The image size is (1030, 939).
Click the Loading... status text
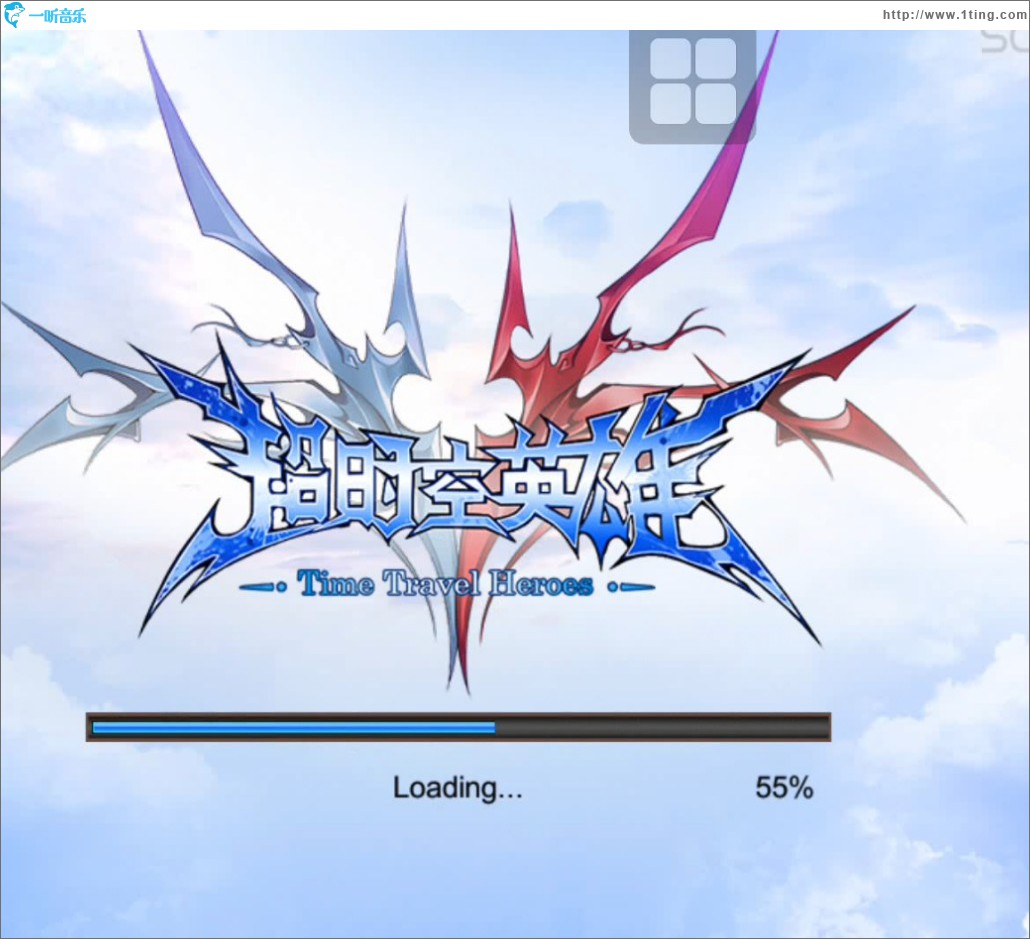(x=458, y=788)
